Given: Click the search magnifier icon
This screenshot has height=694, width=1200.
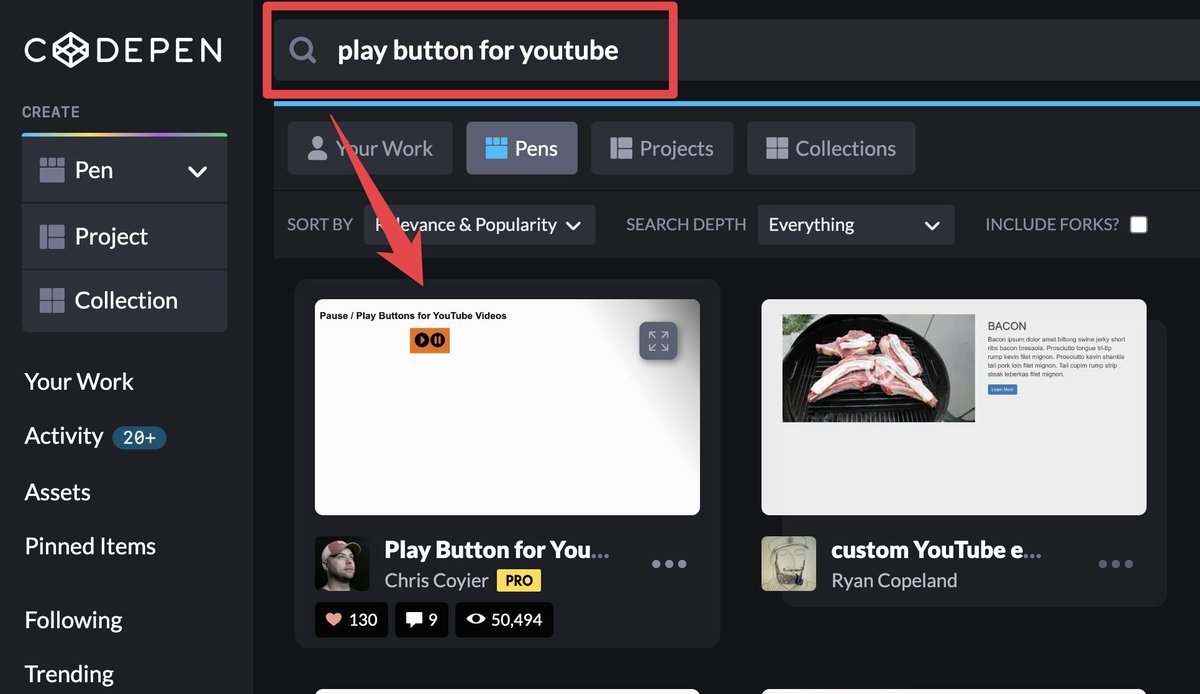Looking at the screenshot, I should [x=303, y=50].
